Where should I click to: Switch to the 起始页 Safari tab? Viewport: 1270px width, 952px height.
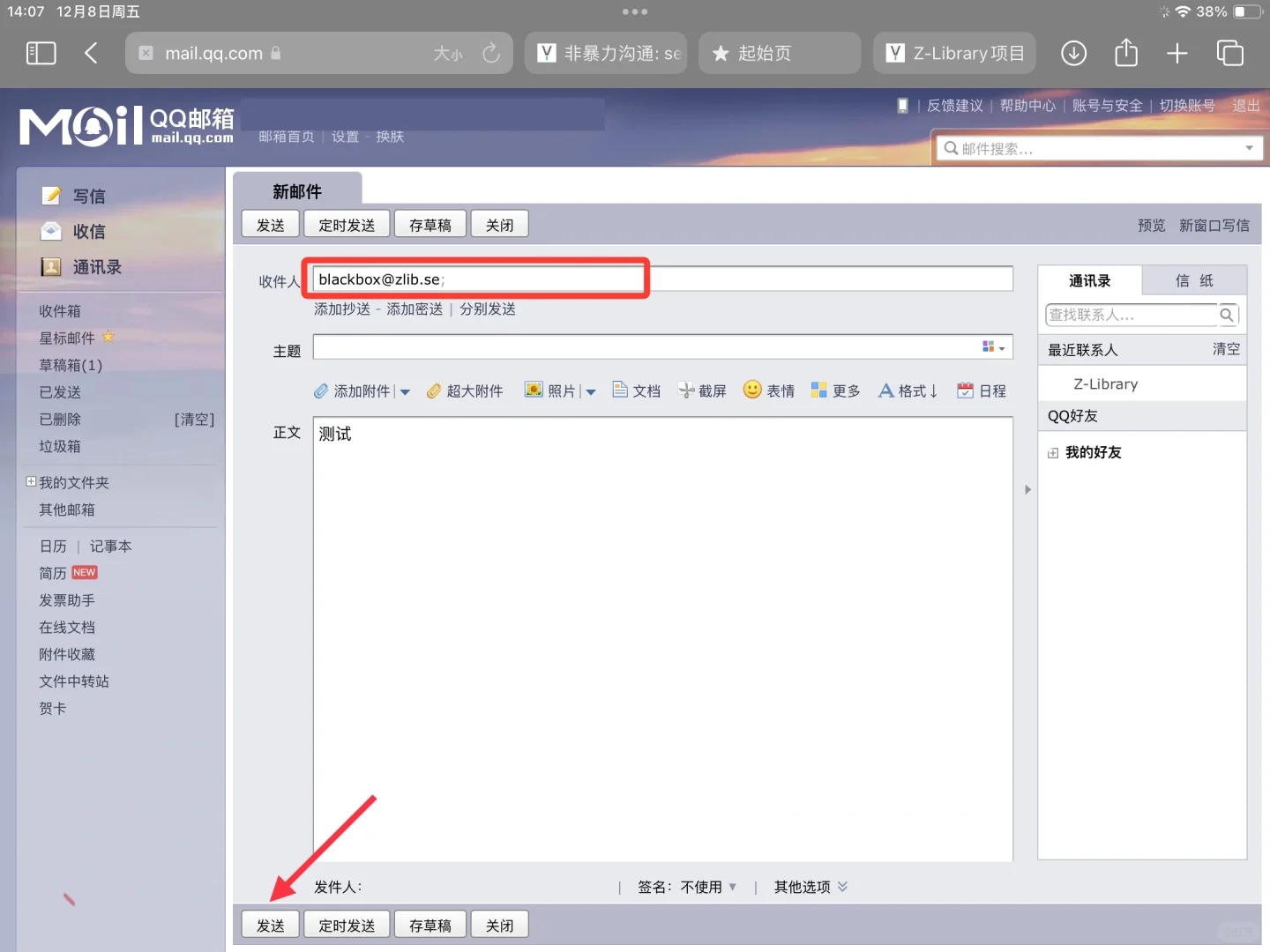click(x=780, y=53)
